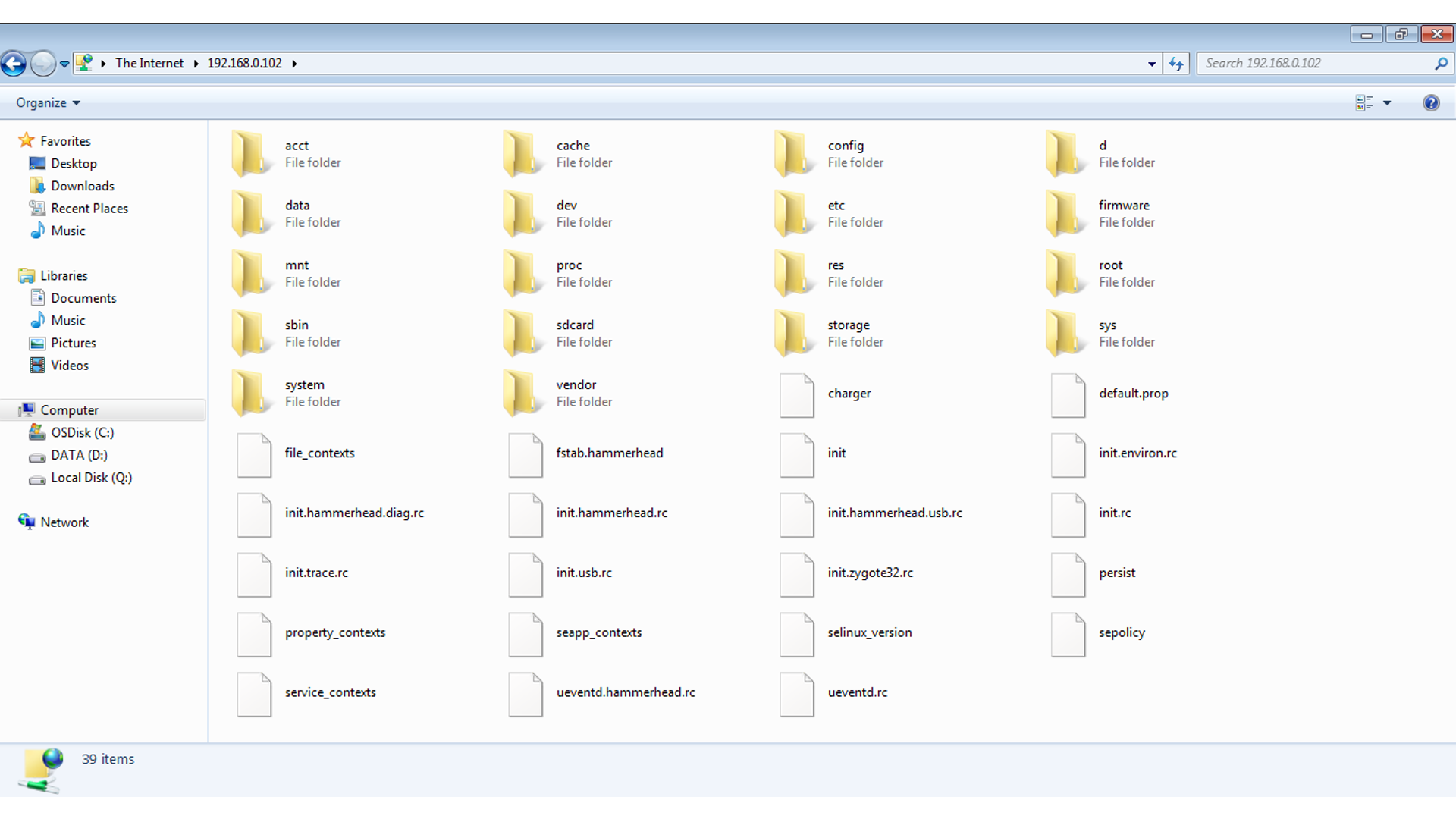Open the Change your view dropdown arrow
This screenshot has height=819, width=1456.
pyautogui.click(x=1387, y=102)
